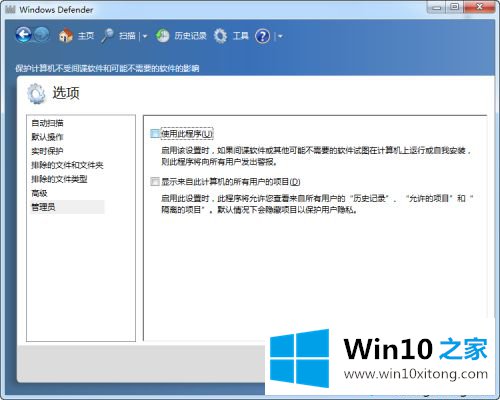Go back with the blue back arrow

point(24,35)
